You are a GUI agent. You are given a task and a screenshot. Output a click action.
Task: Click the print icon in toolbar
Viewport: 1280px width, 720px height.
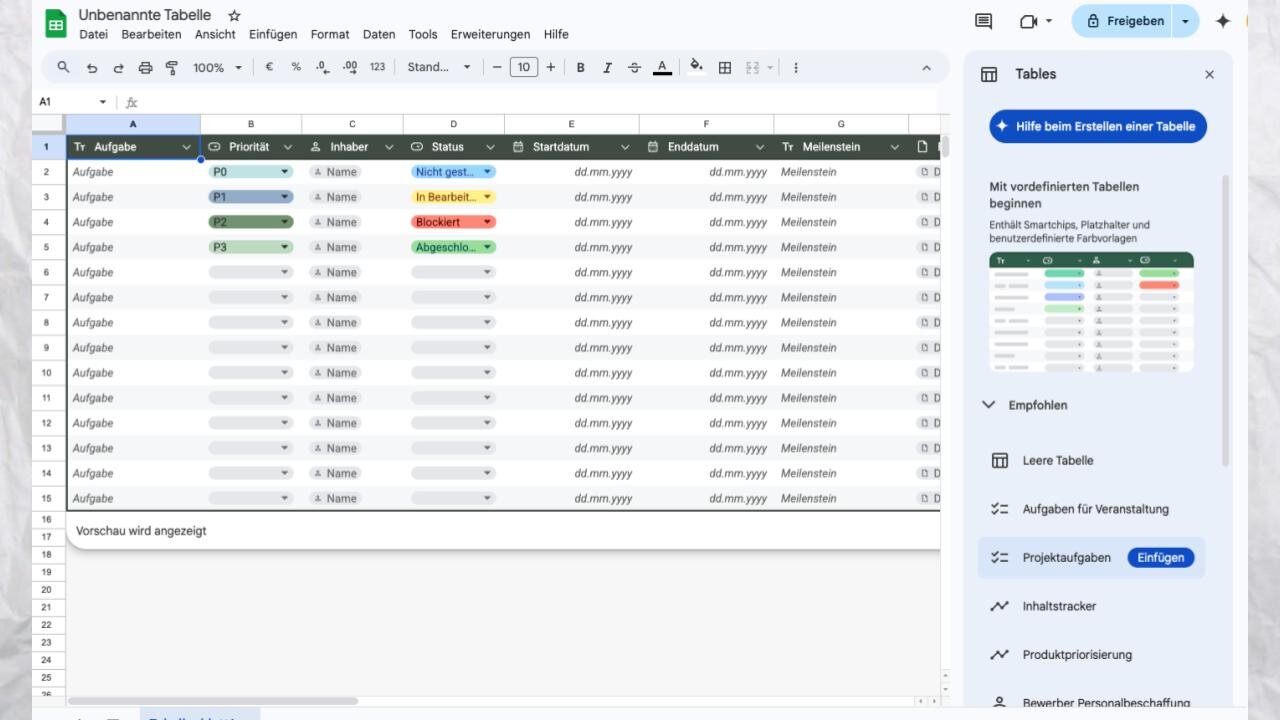(x=145, y=68)
